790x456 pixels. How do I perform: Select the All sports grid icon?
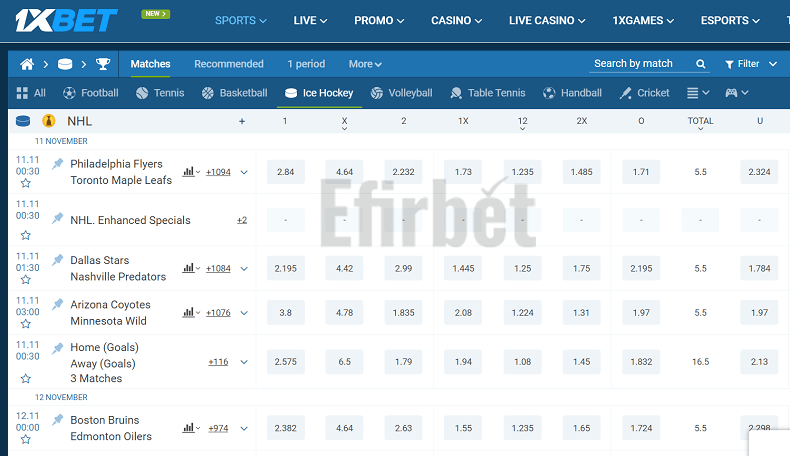tap(22, 93)
